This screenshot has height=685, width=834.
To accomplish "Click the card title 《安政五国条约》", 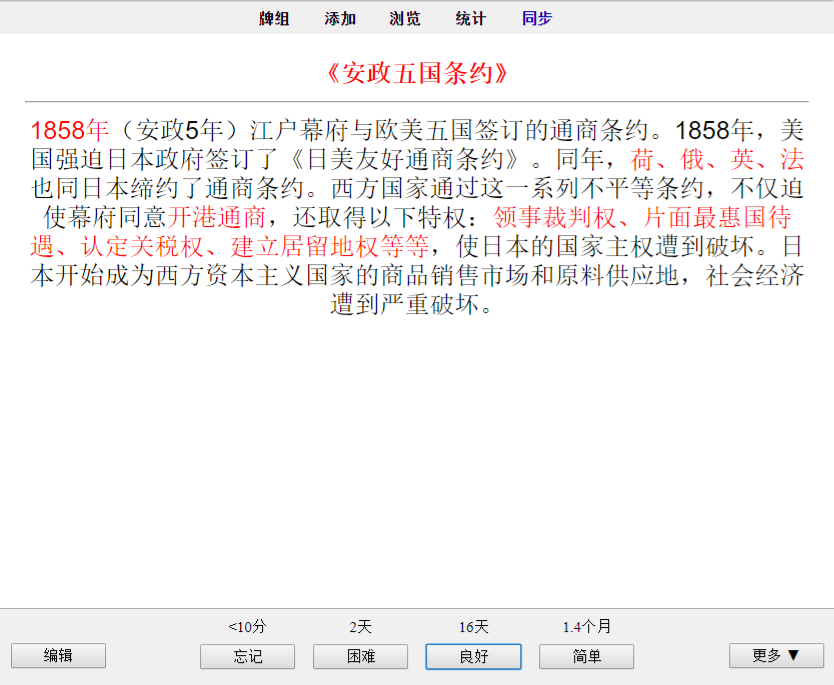I will pos(417,73).
